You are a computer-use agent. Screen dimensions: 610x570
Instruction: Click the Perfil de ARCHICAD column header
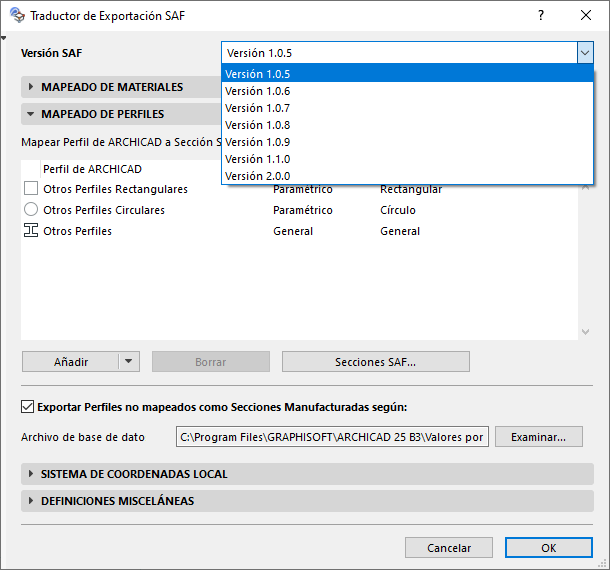pyautogui.click(x=92, y=169)
